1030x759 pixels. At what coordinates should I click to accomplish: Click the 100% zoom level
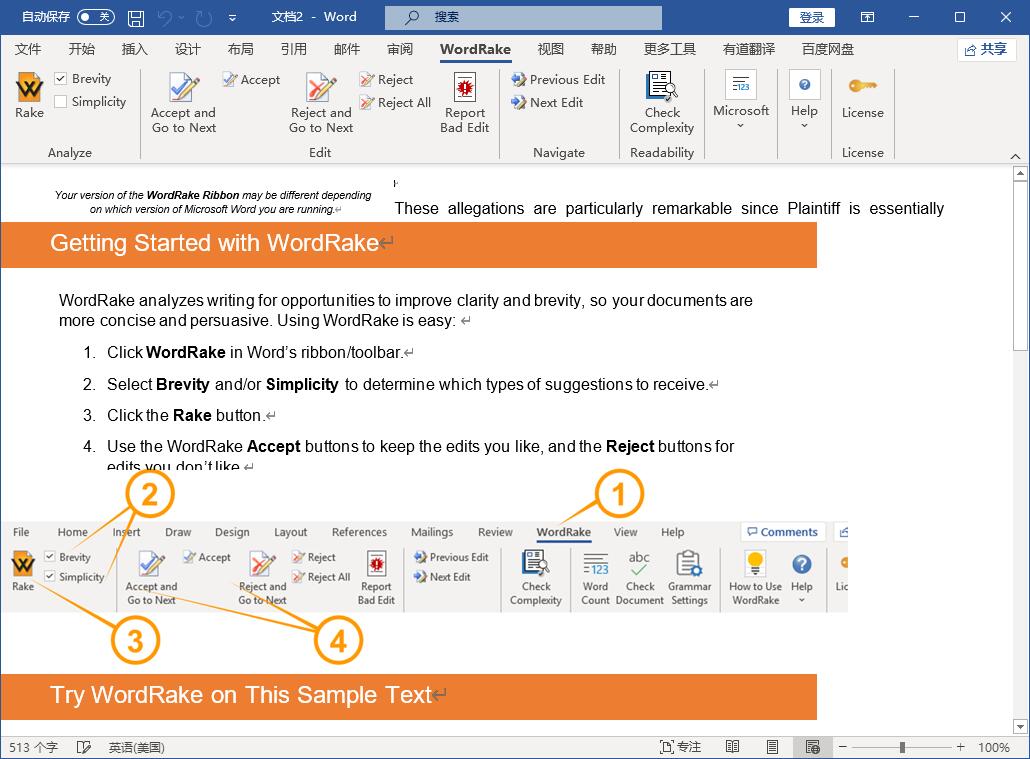pyautogui.click(x=993, y=747)
